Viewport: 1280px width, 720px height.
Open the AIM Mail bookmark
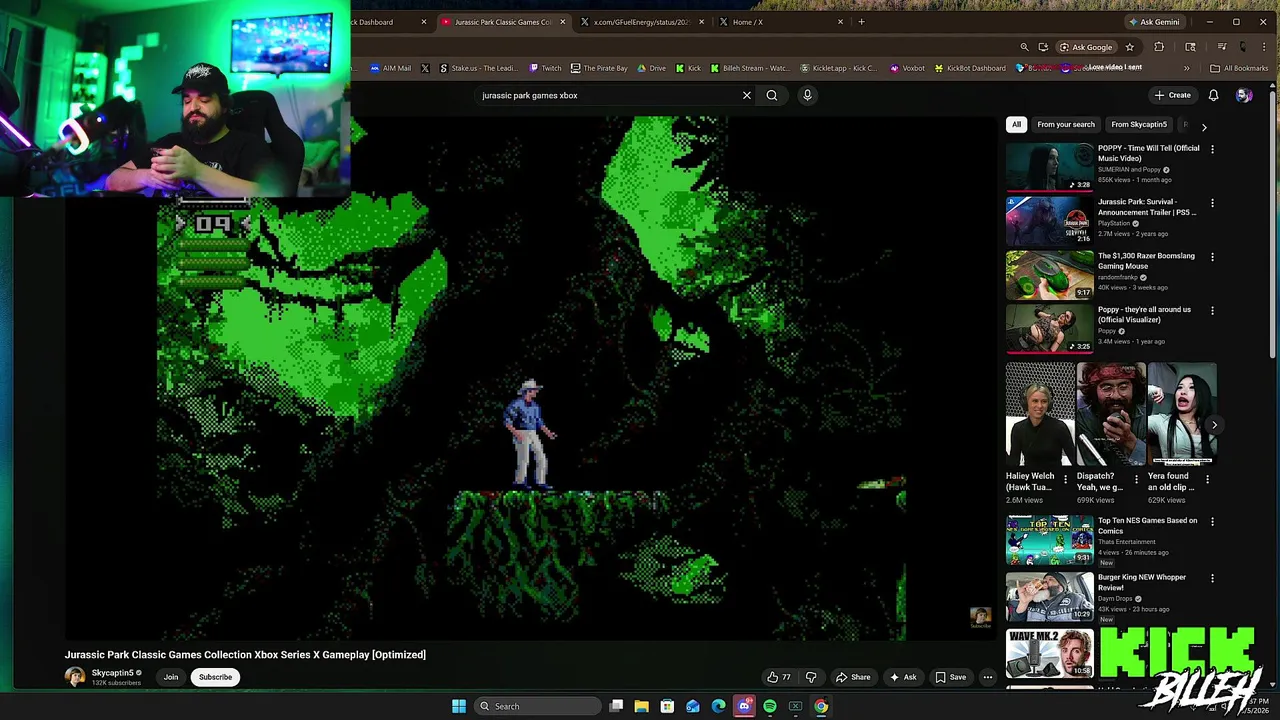(390, 68)
